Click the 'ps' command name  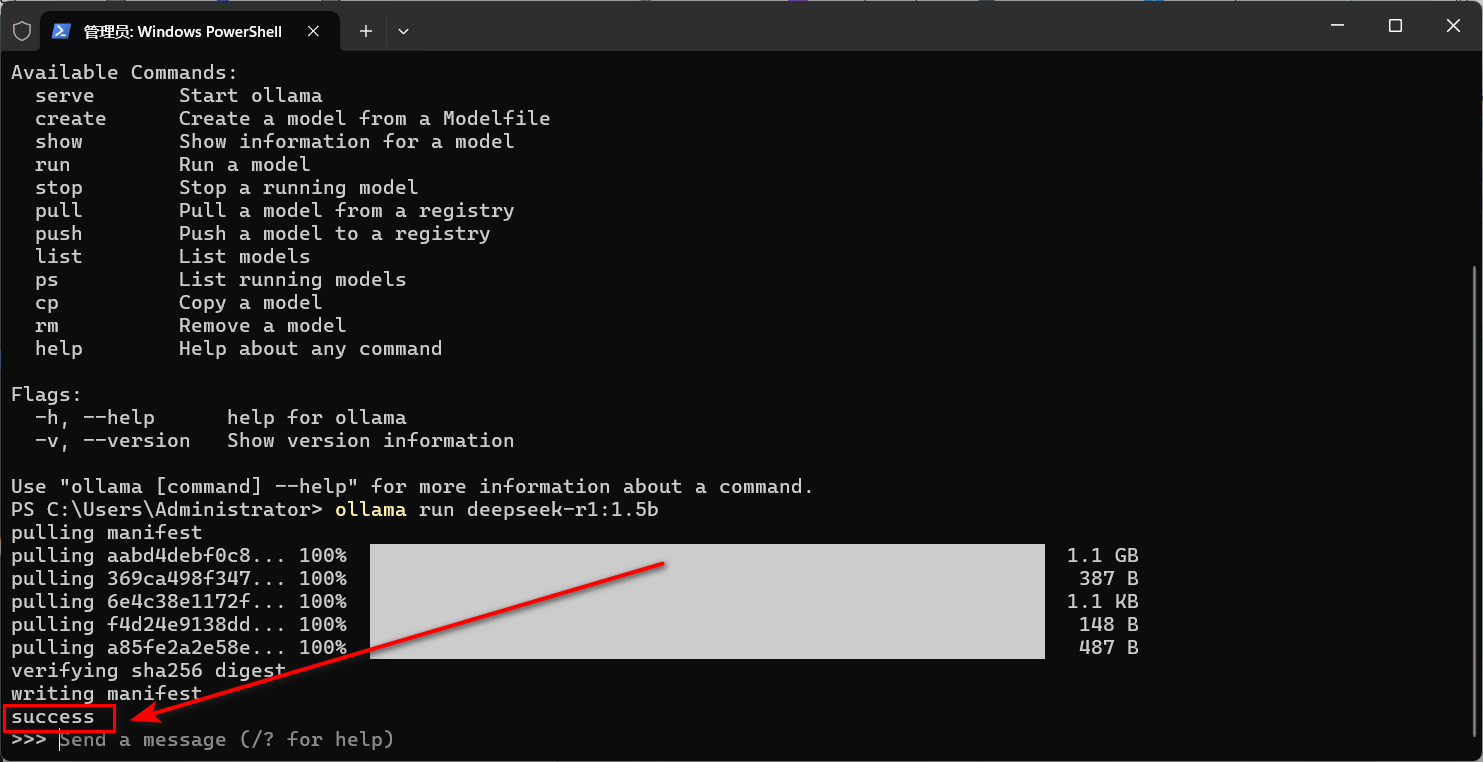47,280
